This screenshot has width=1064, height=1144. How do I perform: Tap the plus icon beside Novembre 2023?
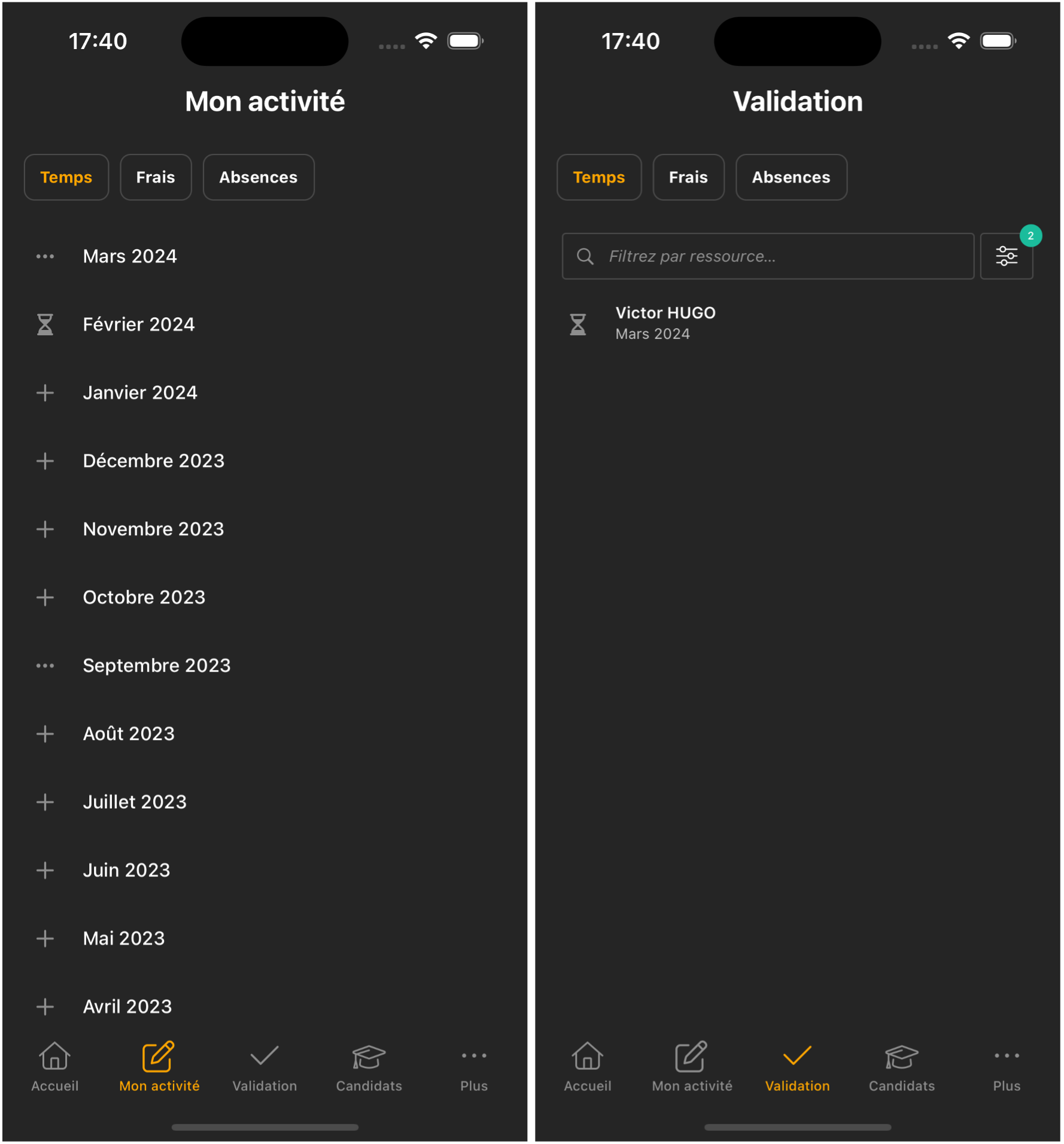tap(45, 530)
